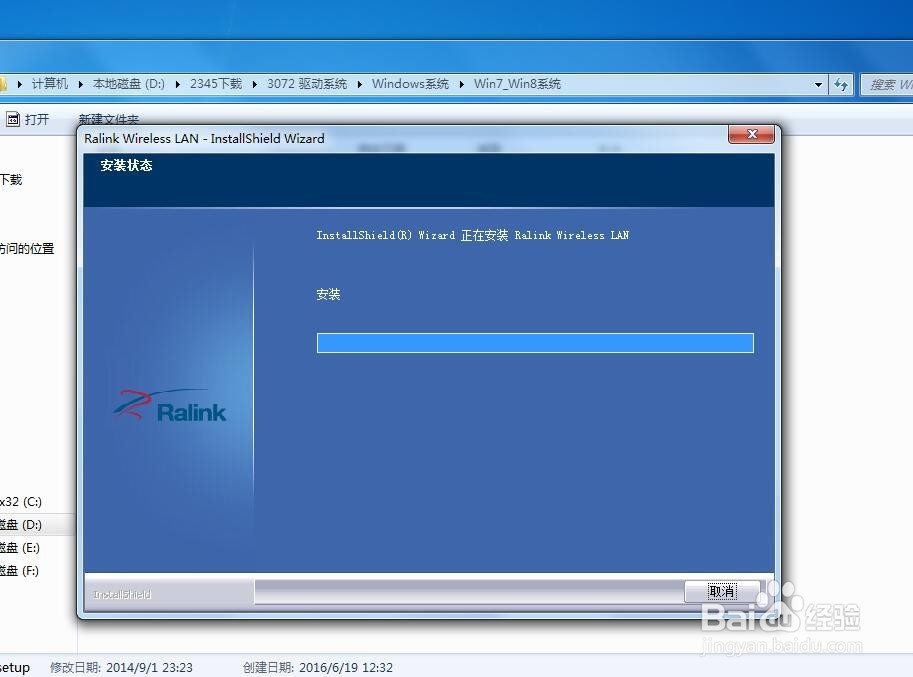Click the 安装 label above progress bar
Image resolution: width=913 pixels, height=677 pixels.
tap(328, 295)
